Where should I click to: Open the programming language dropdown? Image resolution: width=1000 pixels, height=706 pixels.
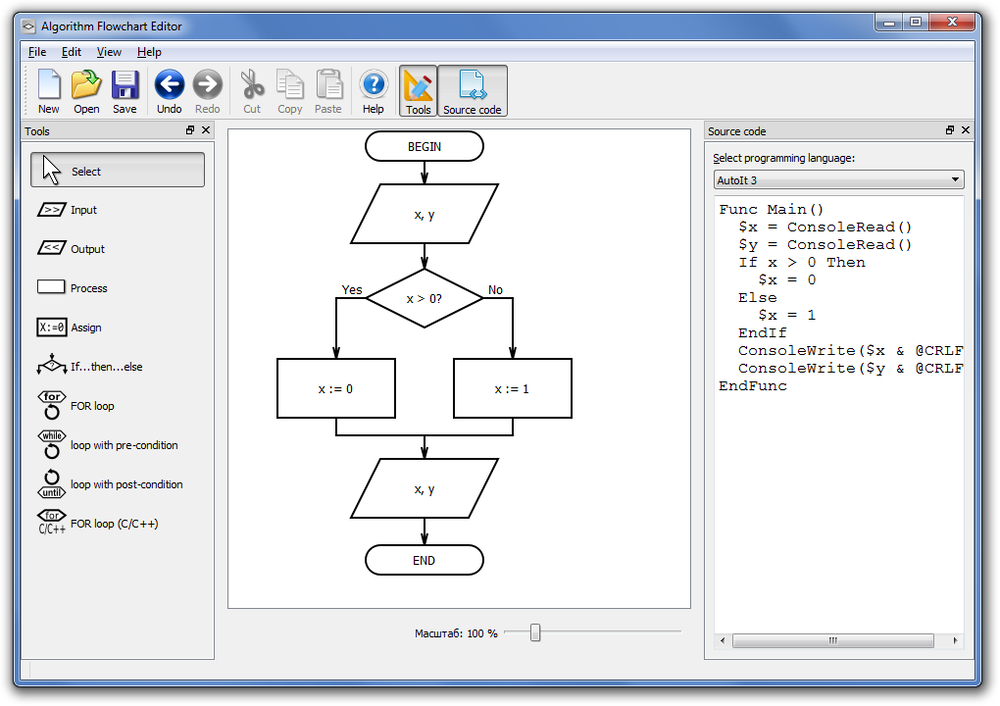(838, 180)
